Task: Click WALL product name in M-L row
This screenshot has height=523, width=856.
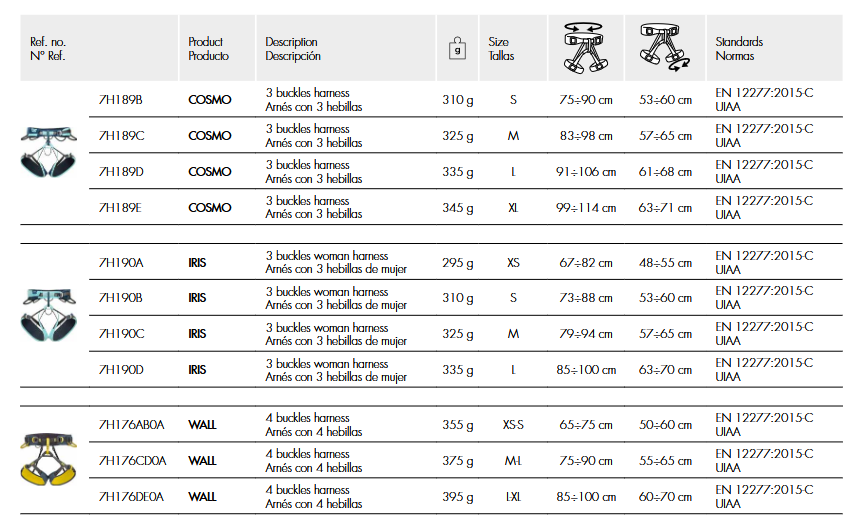Action: coord(202,461)
